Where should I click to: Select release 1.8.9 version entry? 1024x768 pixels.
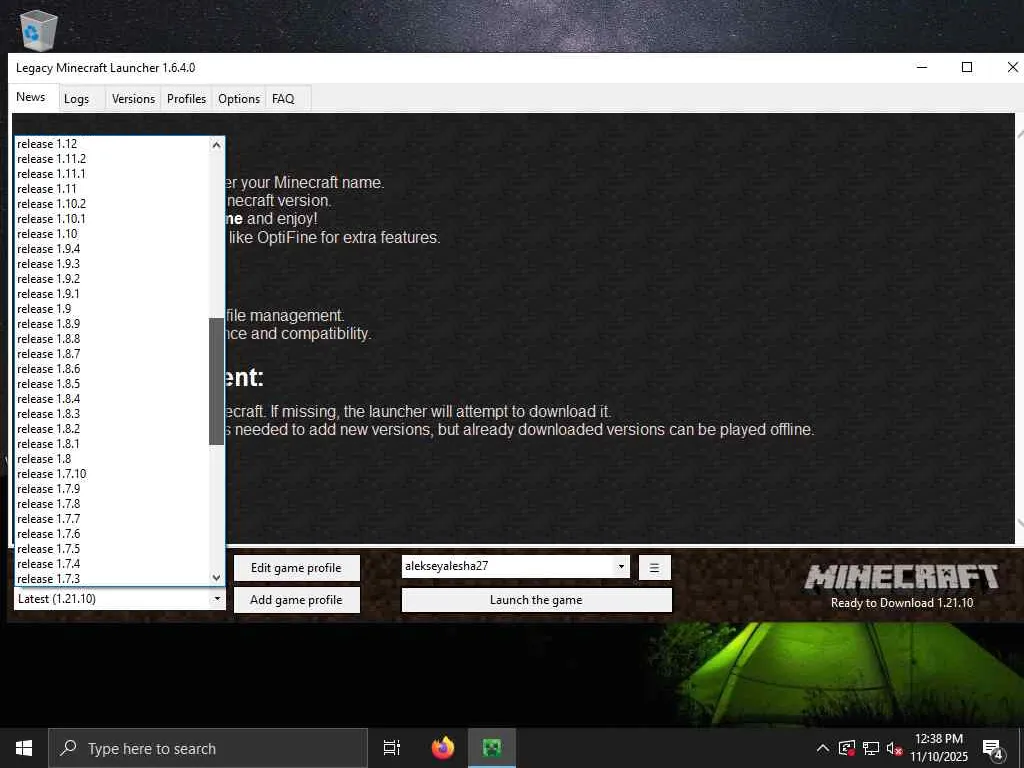point(112,324)
